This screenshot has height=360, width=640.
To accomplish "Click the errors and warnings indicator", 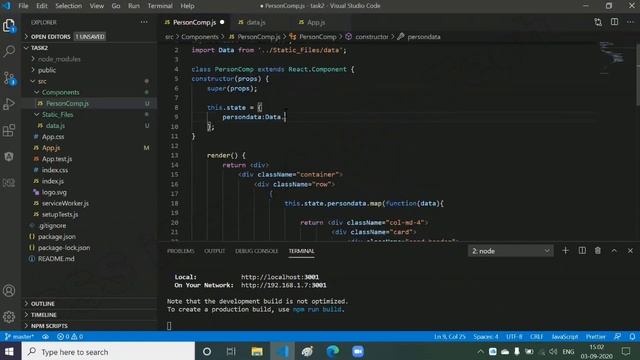I will click(70, 337).
